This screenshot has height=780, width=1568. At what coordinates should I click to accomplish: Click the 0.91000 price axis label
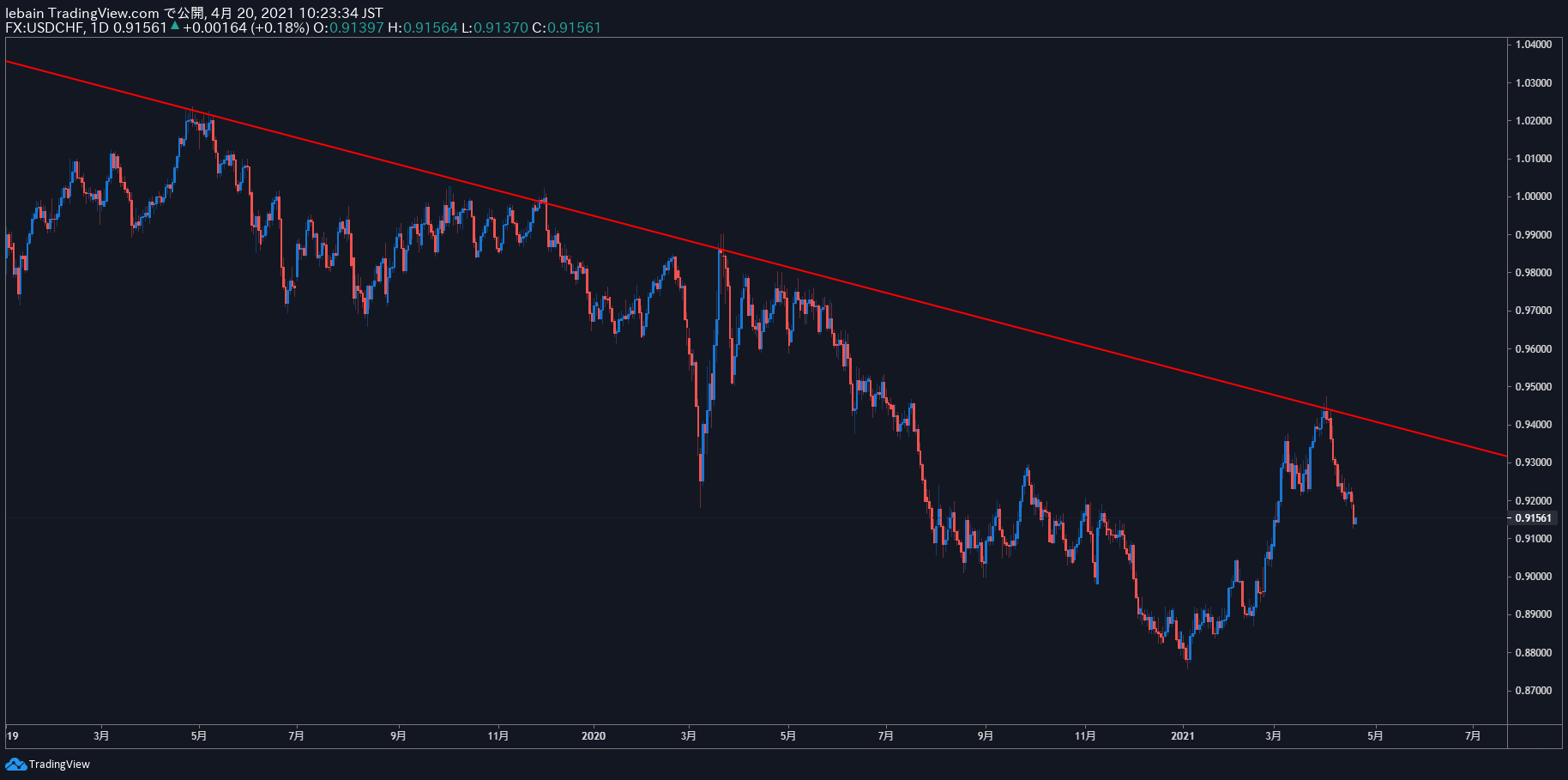(x=1534, y=539)
